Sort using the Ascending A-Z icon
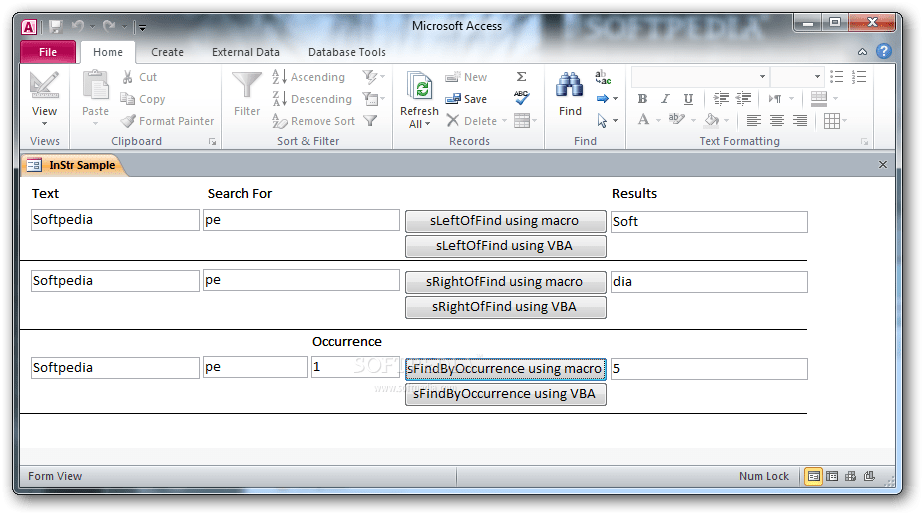Viewport: 923px width, 515px height. 280,77
